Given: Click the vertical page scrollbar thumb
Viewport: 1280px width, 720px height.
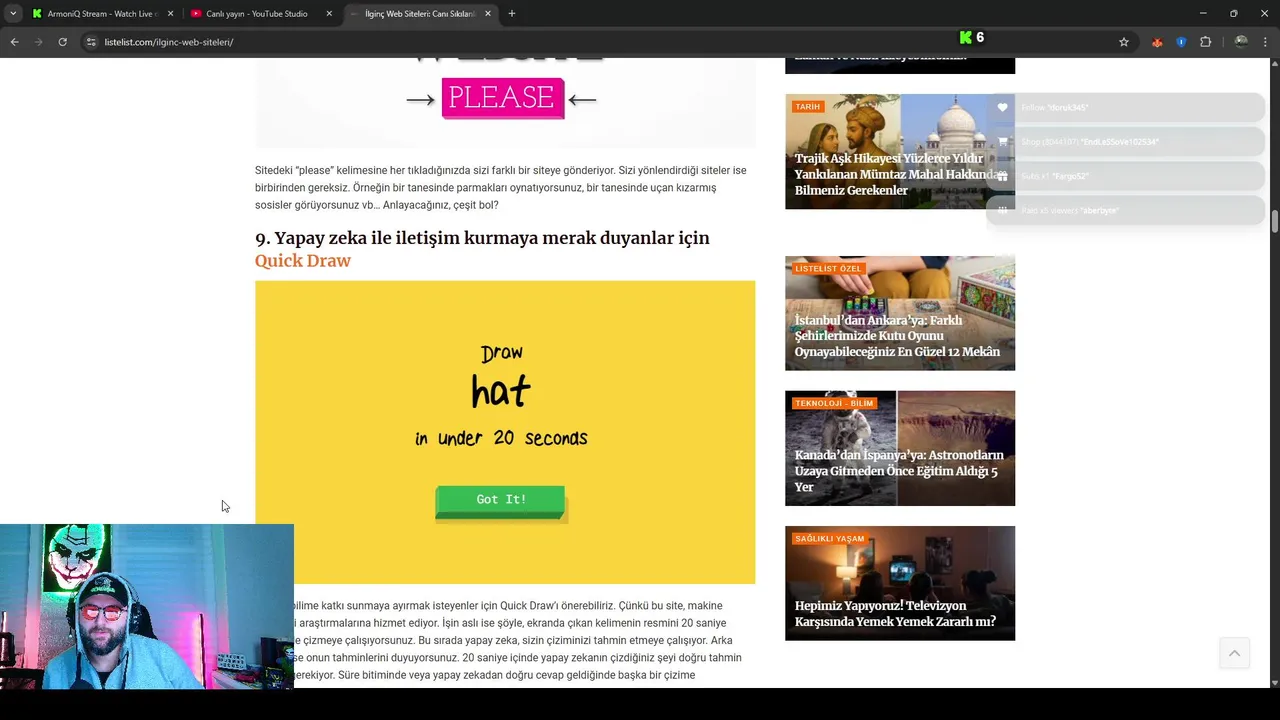Looking at the screenshot, I should (1275, 221).
